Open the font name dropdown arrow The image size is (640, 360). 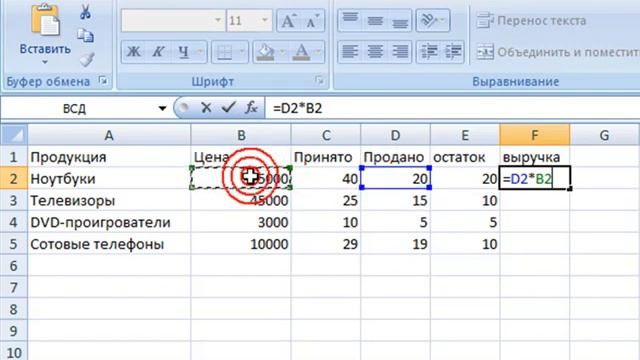pos(218,20)
